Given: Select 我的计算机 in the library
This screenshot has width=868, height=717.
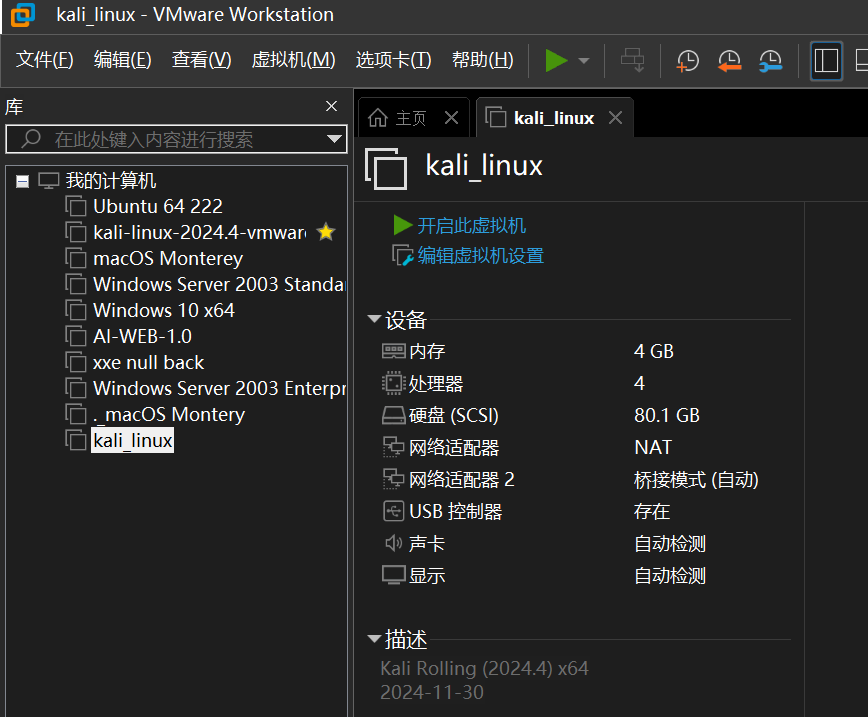Looking at the screenshot, I should 111,180.
